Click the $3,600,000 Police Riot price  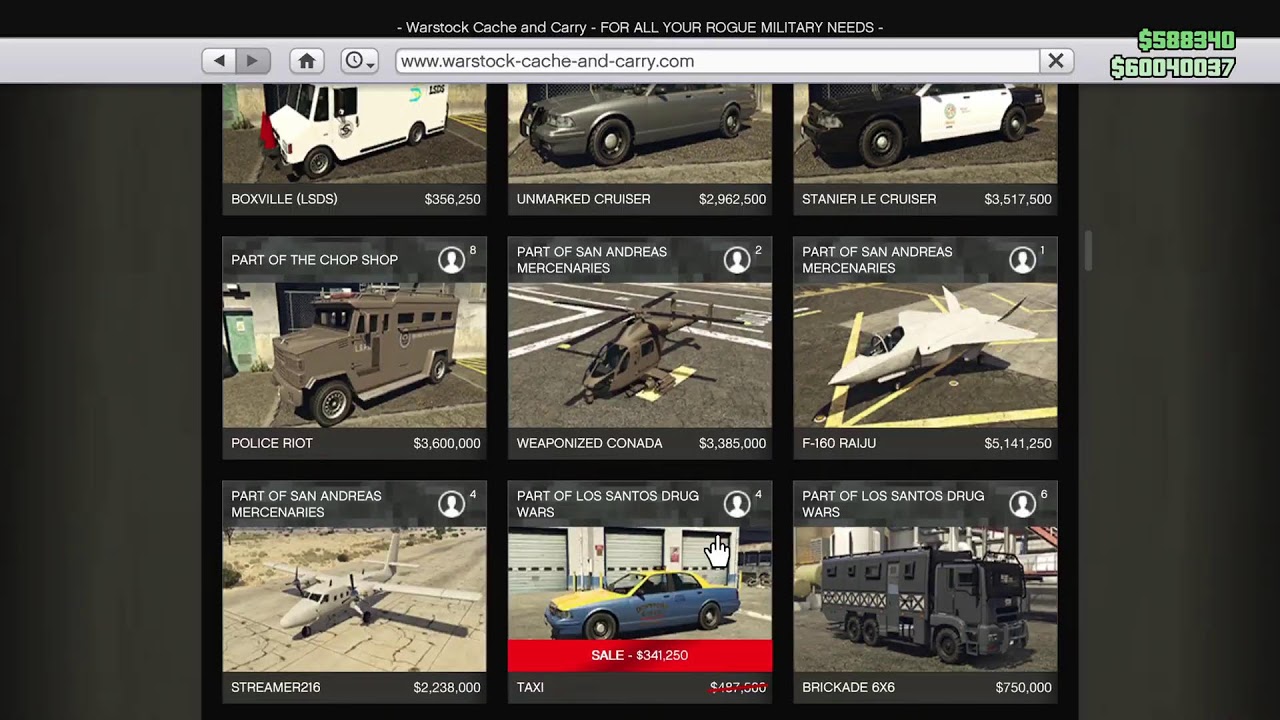(x=447, y=443)
